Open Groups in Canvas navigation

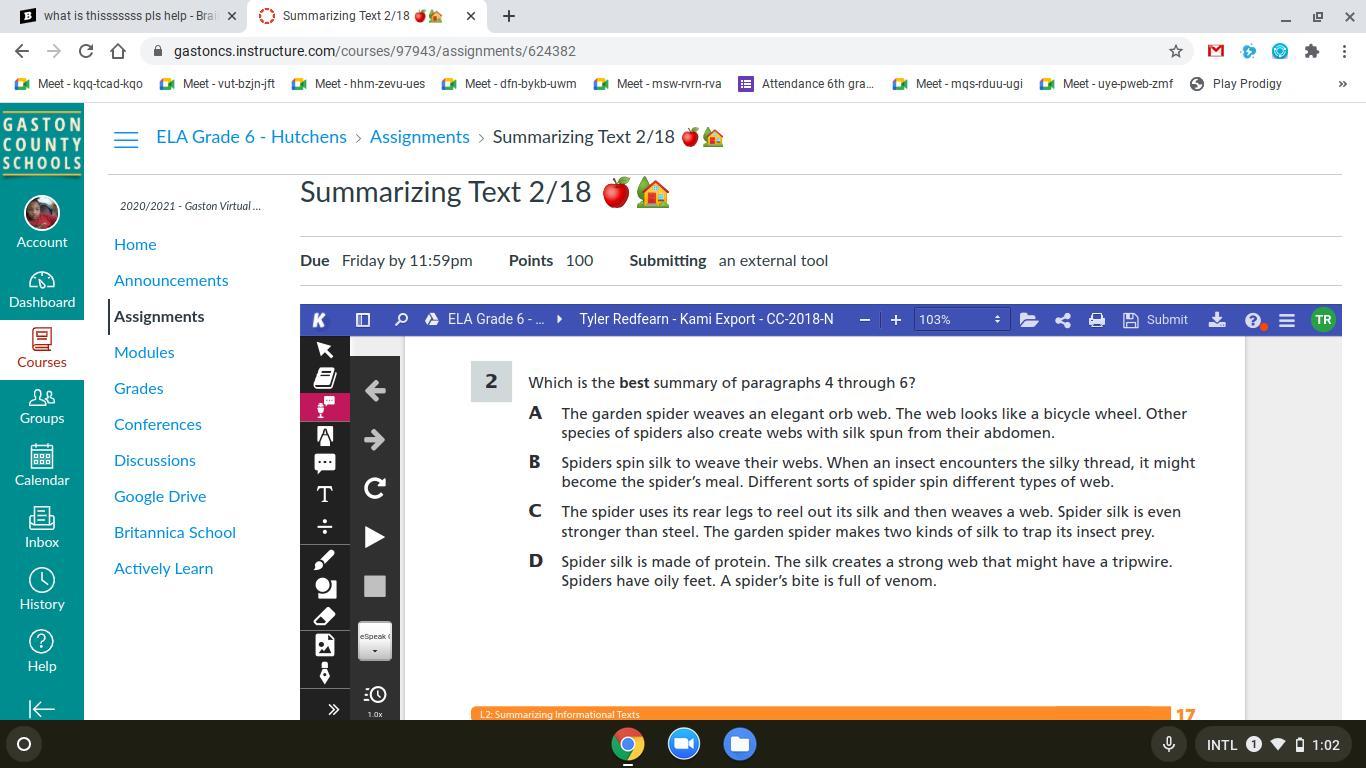pyautogui.click(x=42, y=406)
